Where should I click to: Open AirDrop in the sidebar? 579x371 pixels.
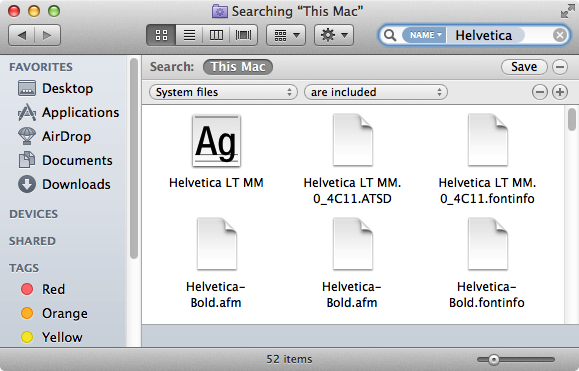pos(54,136)
